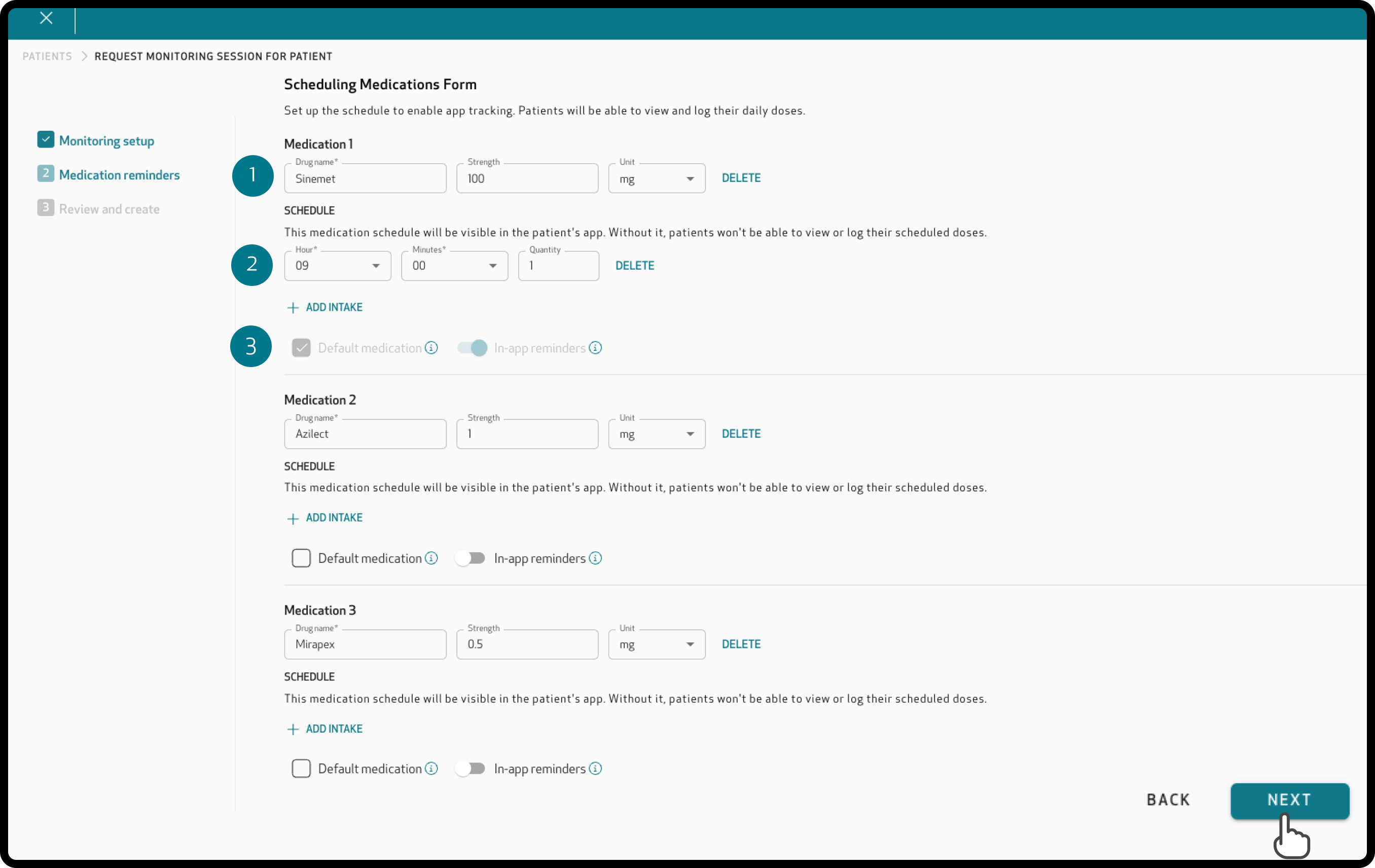Open info icon next to Medication 1 In-app reminders
Viewport: 1375px width, 868px height.
pyautogui.click(x=596, y=348)
